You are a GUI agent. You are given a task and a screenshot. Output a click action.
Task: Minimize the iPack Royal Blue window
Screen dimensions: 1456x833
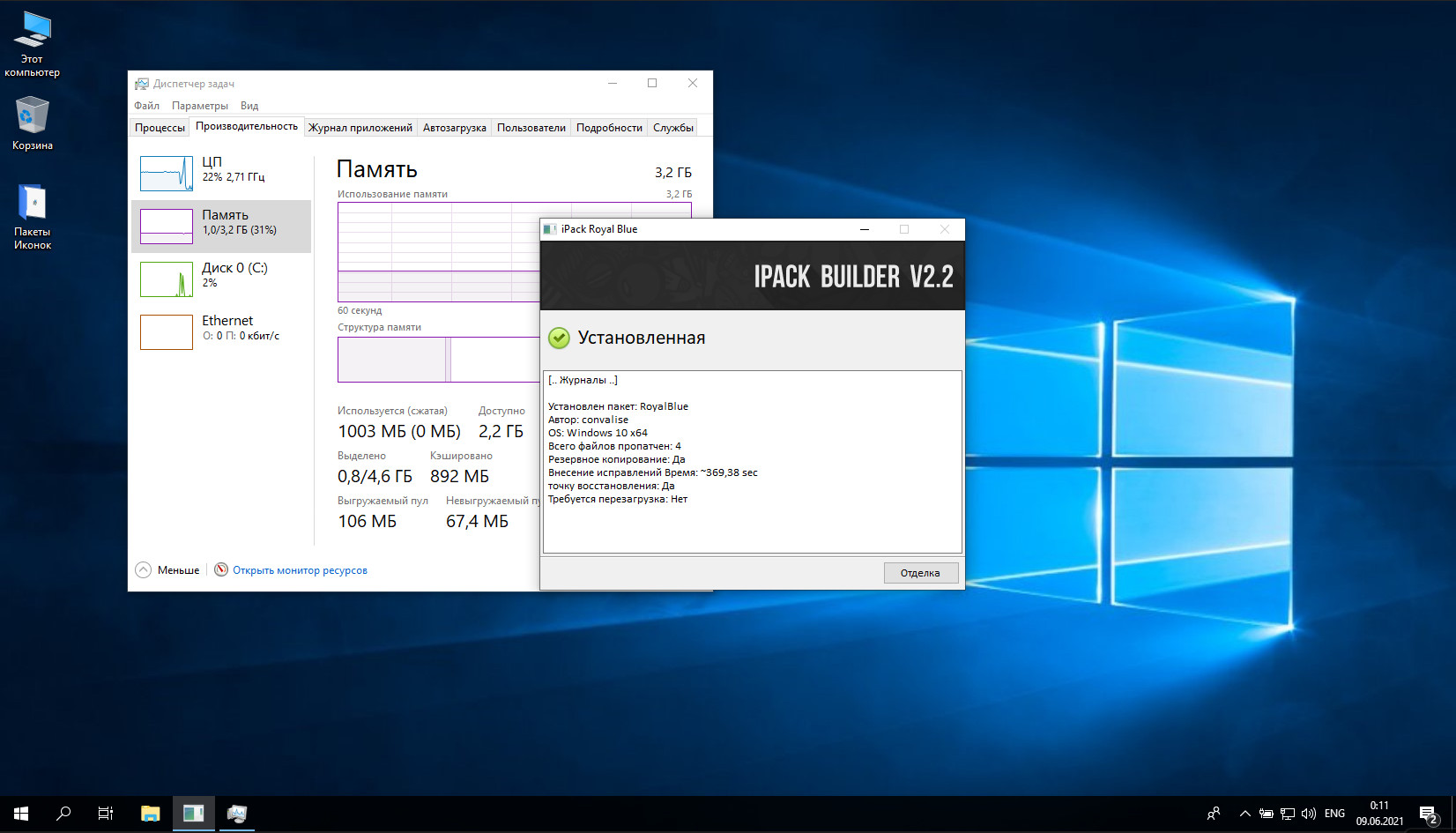[865, 229]
